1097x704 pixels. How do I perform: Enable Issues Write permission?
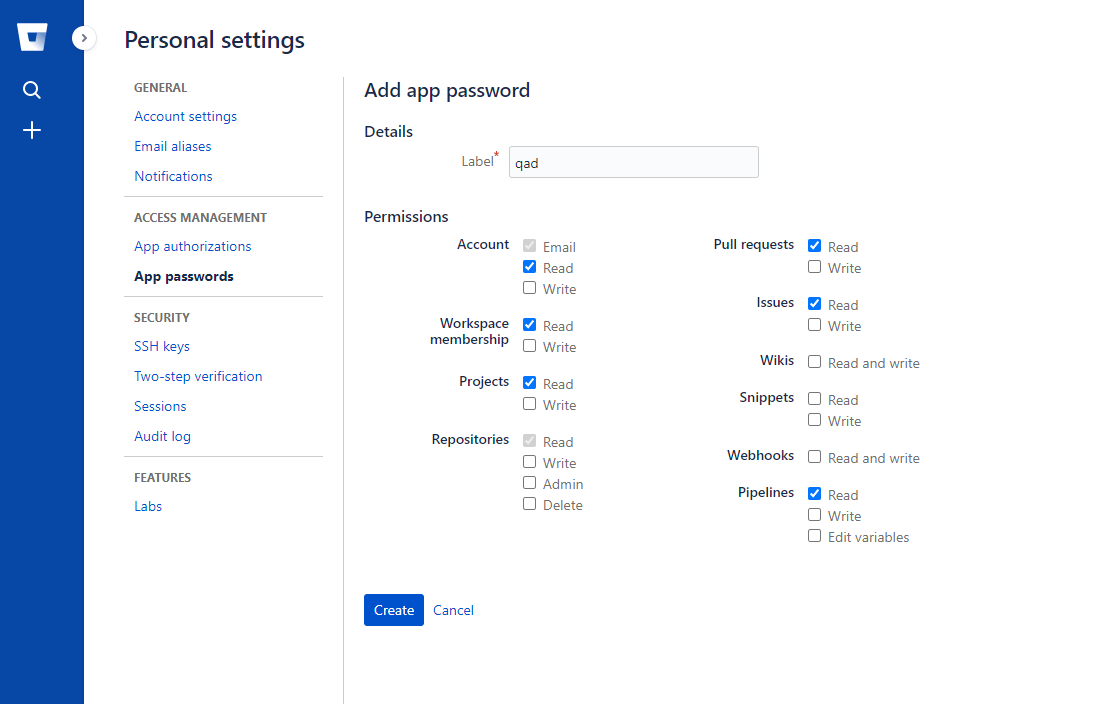[x=814, y=325]
